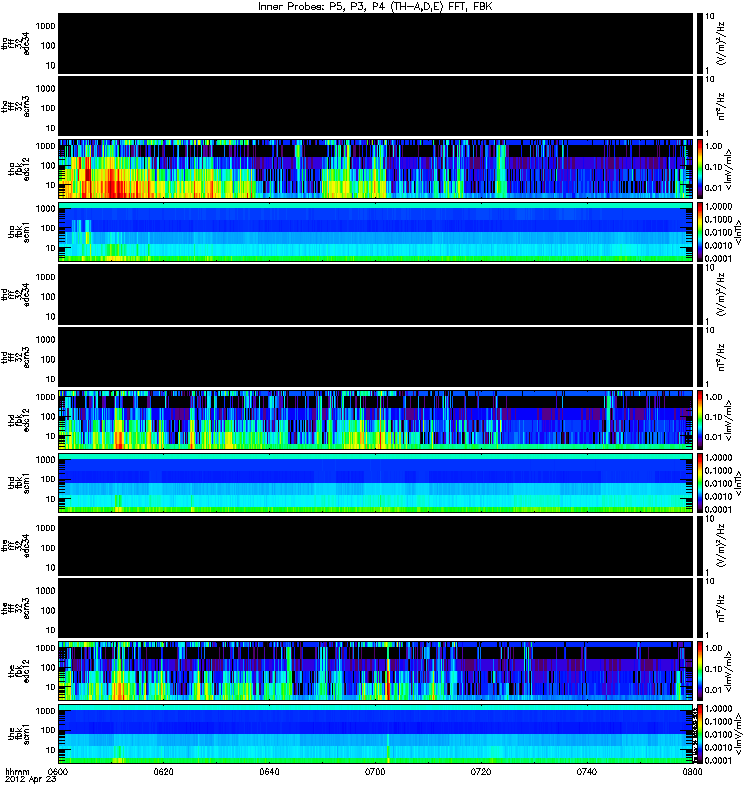This screenshot has height=800, width=750.
Task: Click the black color bar beside thd scm3 panel
Action: point(700,357)
